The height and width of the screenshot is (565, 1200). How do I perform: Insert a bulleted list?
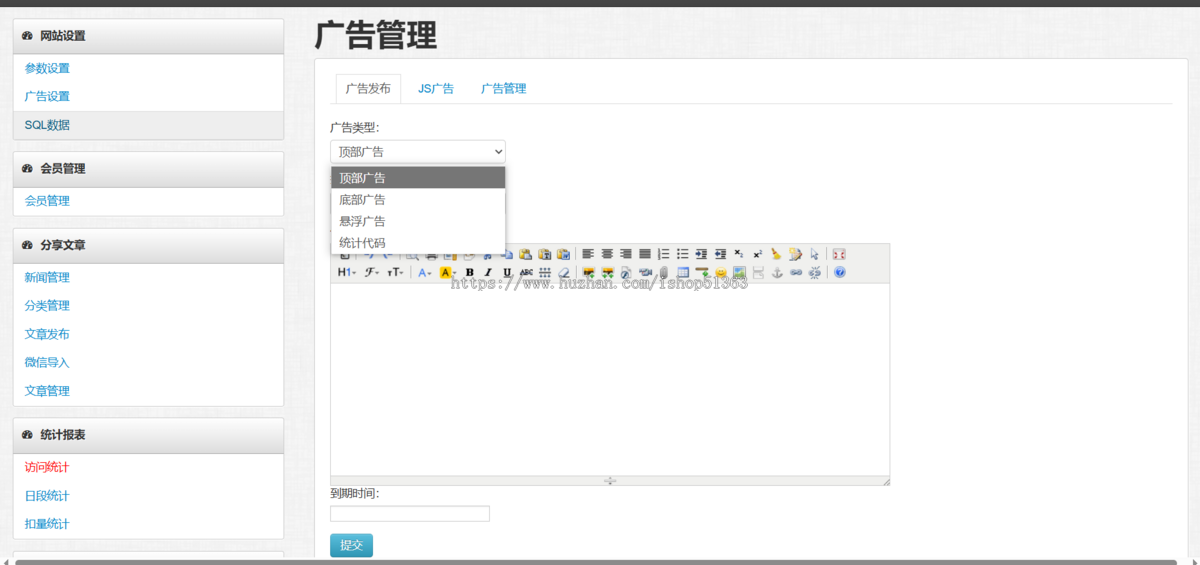(x=683, y=254)
